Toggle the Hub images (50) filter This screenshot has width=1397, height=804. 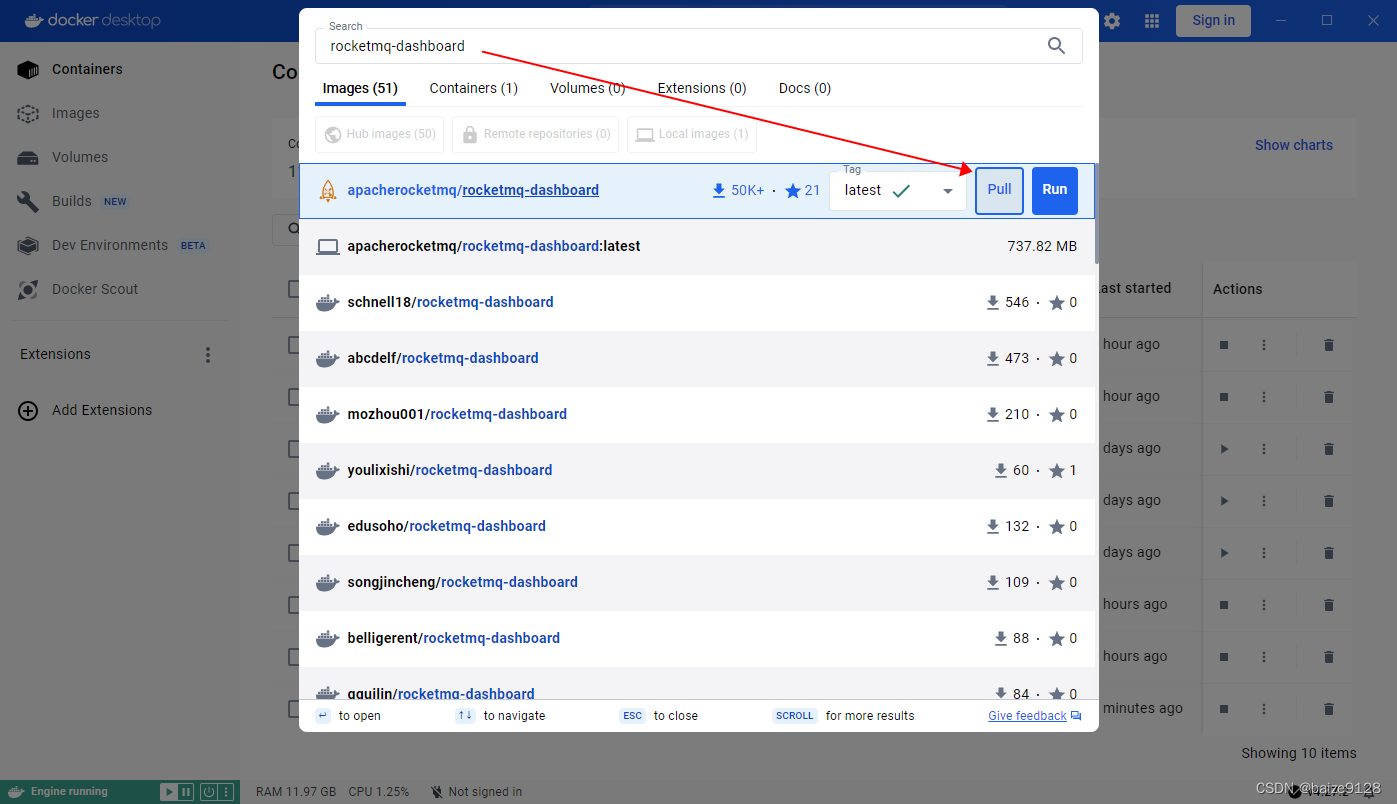379,134
